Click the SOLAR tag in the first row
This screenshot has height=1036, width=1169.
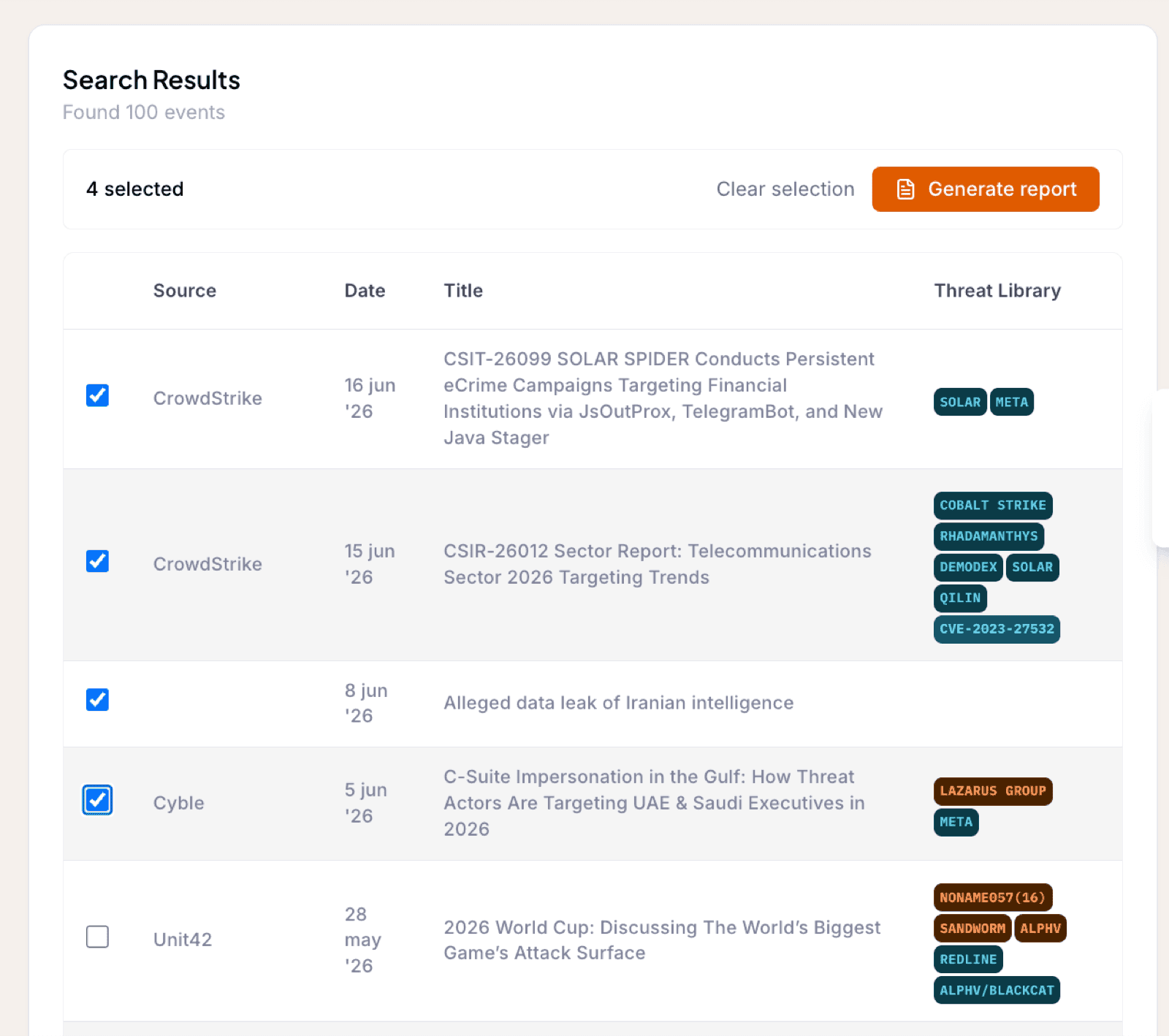[x=960, y=402]
